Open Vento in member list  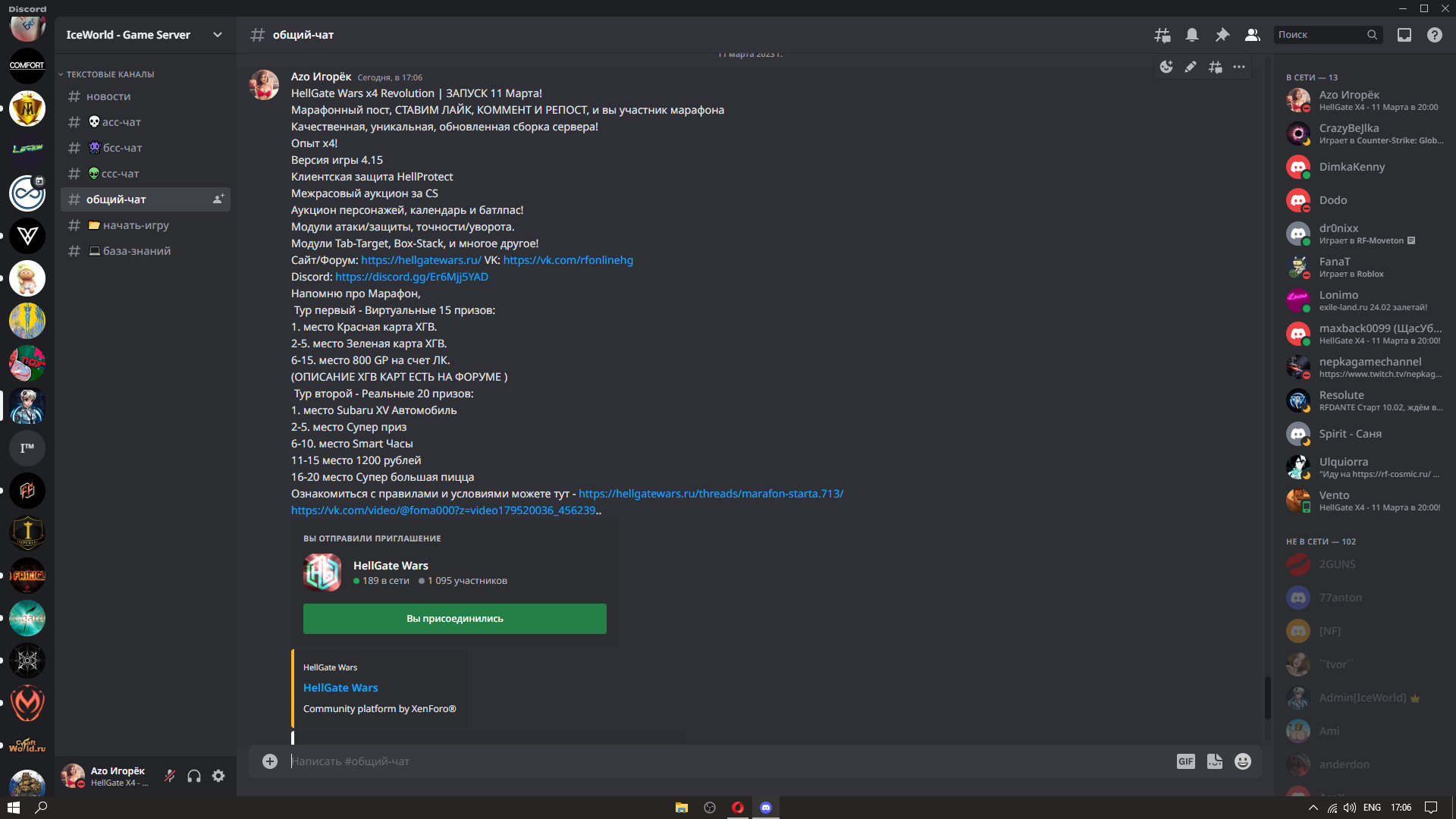click(x=1365, y=500)
